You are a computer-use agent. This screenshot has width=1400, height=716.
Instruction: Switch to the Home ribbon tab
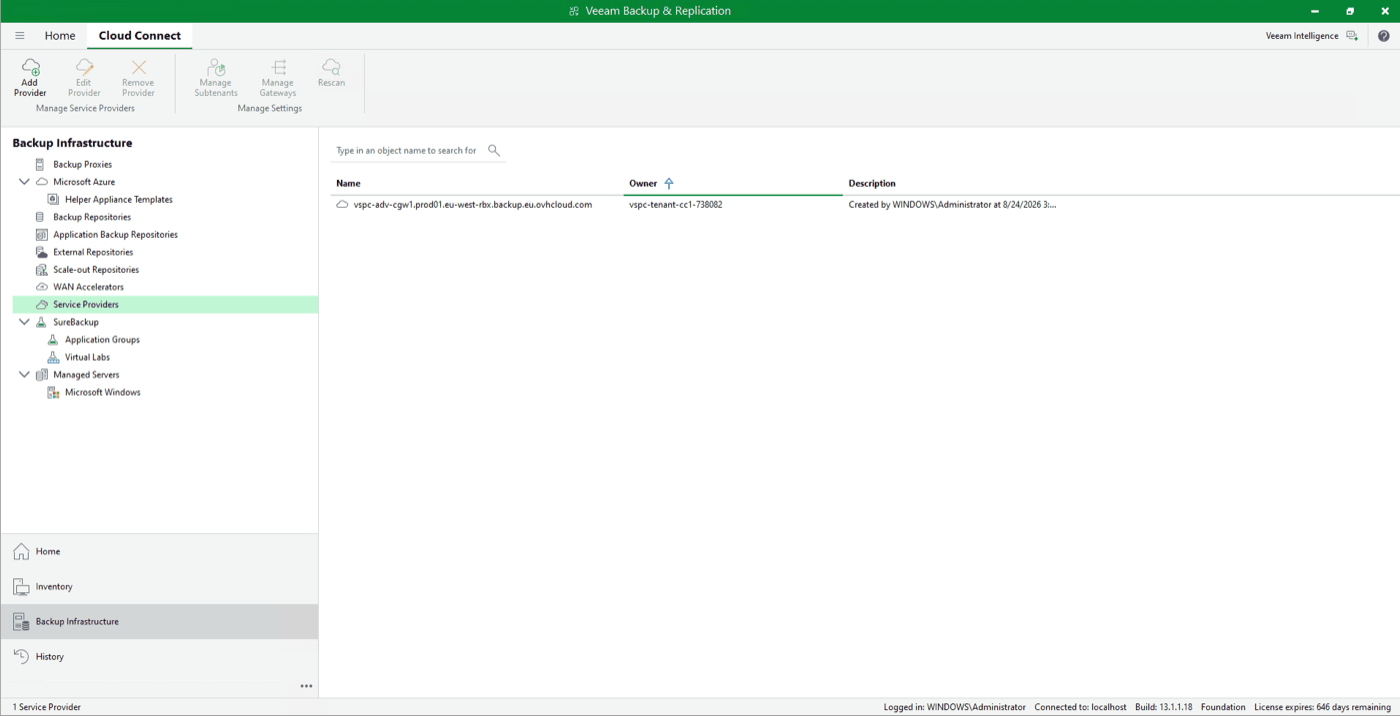[x=60, y=35]
